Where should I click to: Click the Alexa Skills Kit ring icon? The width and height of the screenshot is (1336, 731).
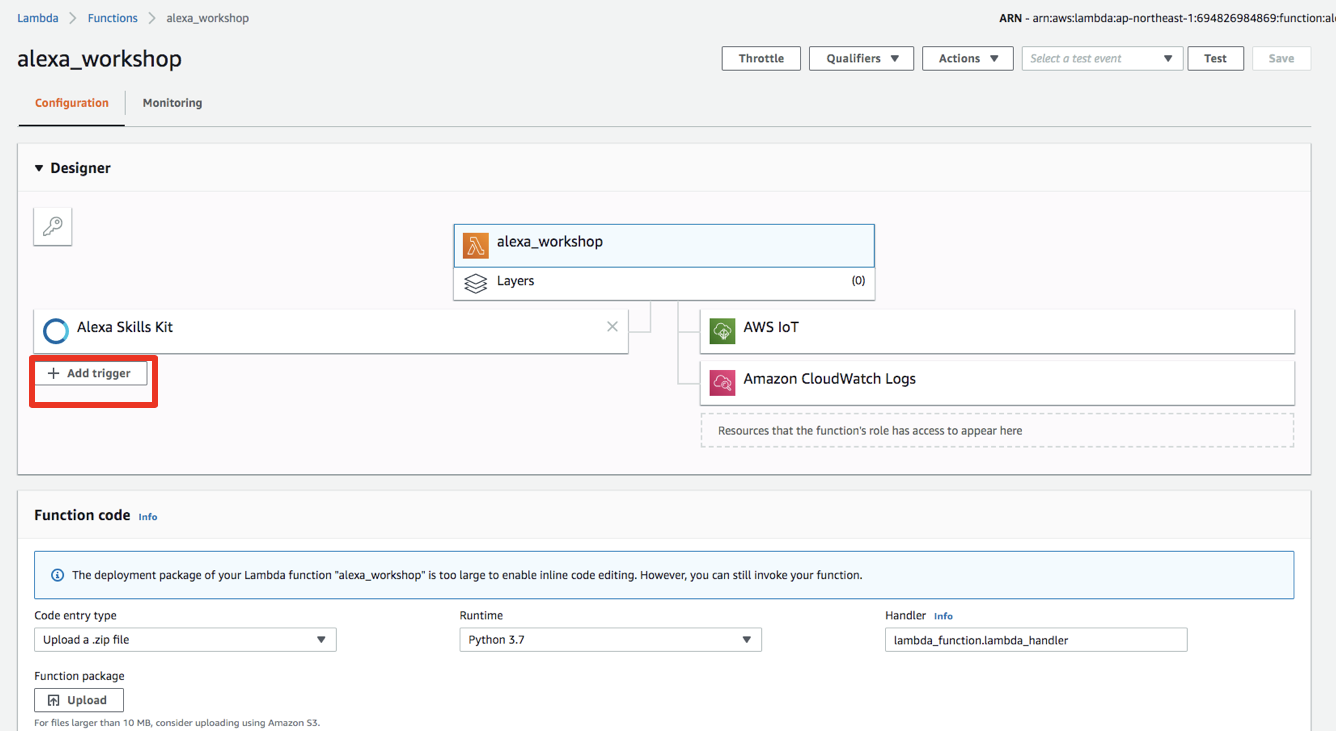pos(56,330)
